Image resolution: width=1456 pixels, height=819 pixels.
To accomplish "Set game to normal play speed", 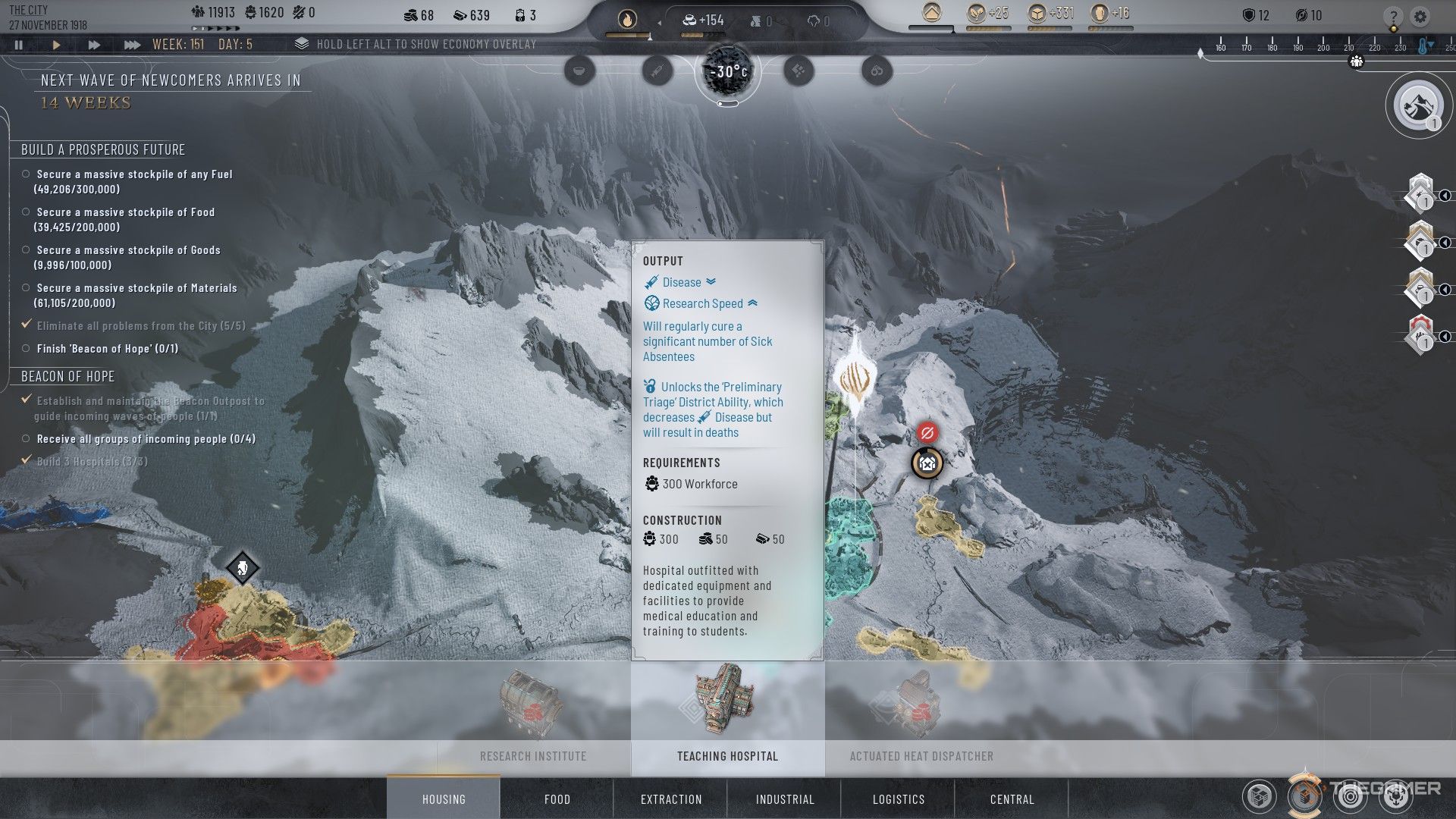I will (56, 45).
